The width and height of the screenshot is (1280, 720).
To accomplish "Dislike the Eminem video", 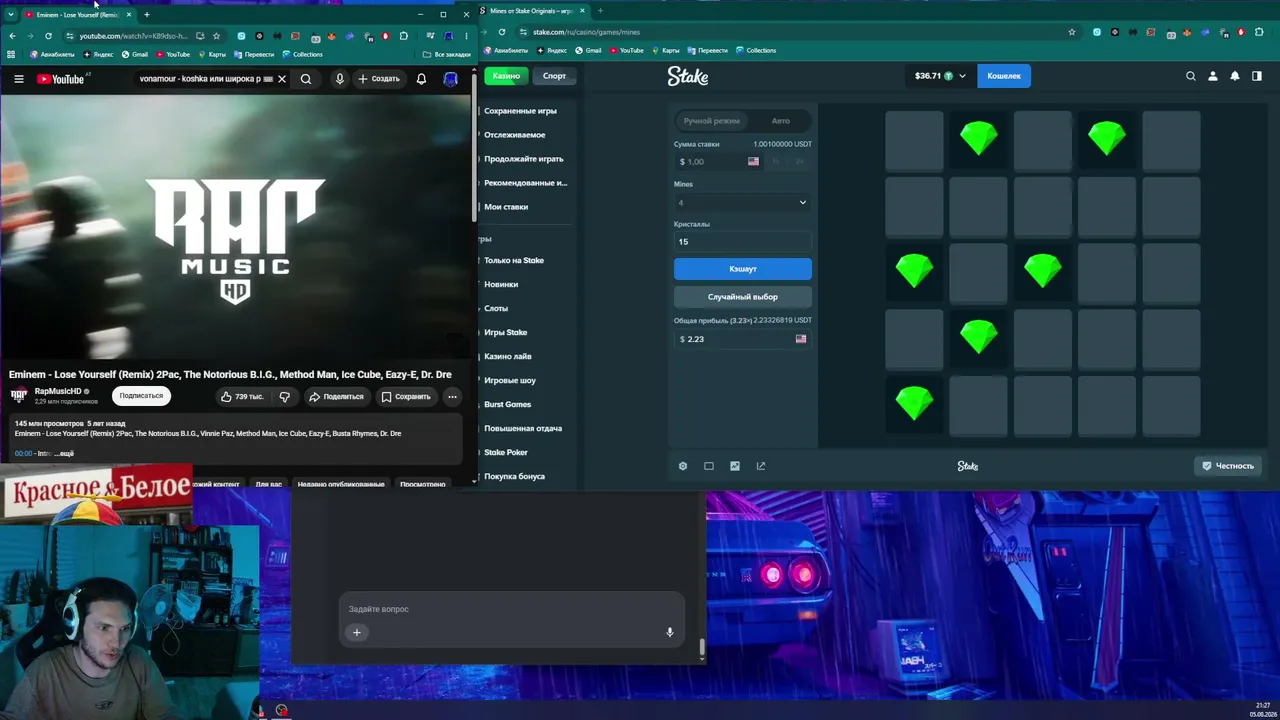I will [285, 397].
